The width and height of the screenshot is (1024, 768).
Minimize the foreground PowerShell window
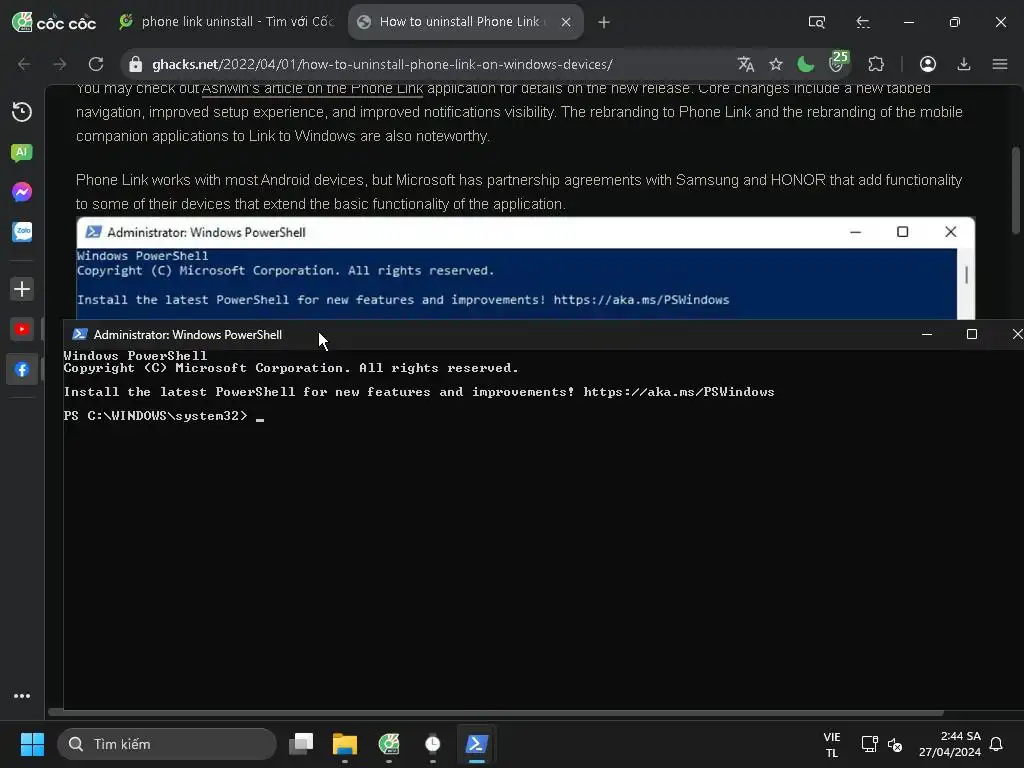tap(927, 334)
